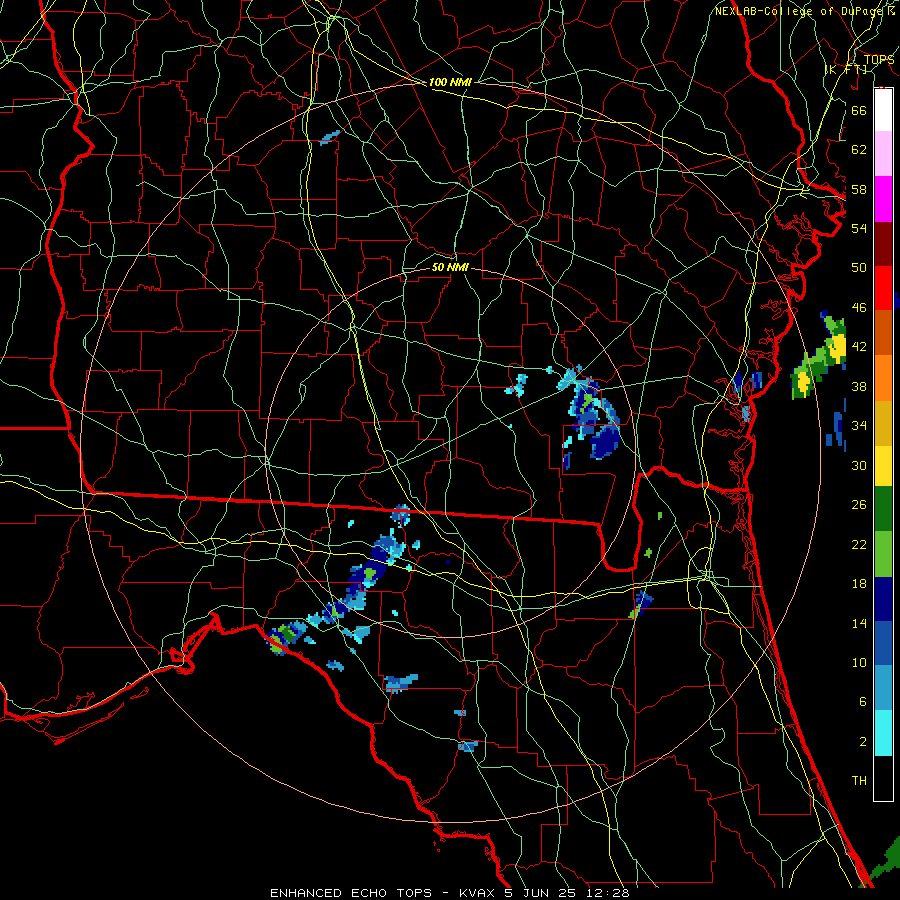Click the black TH legend swatch
Viewport: 900px width, 900px height.
click(883, 778)
